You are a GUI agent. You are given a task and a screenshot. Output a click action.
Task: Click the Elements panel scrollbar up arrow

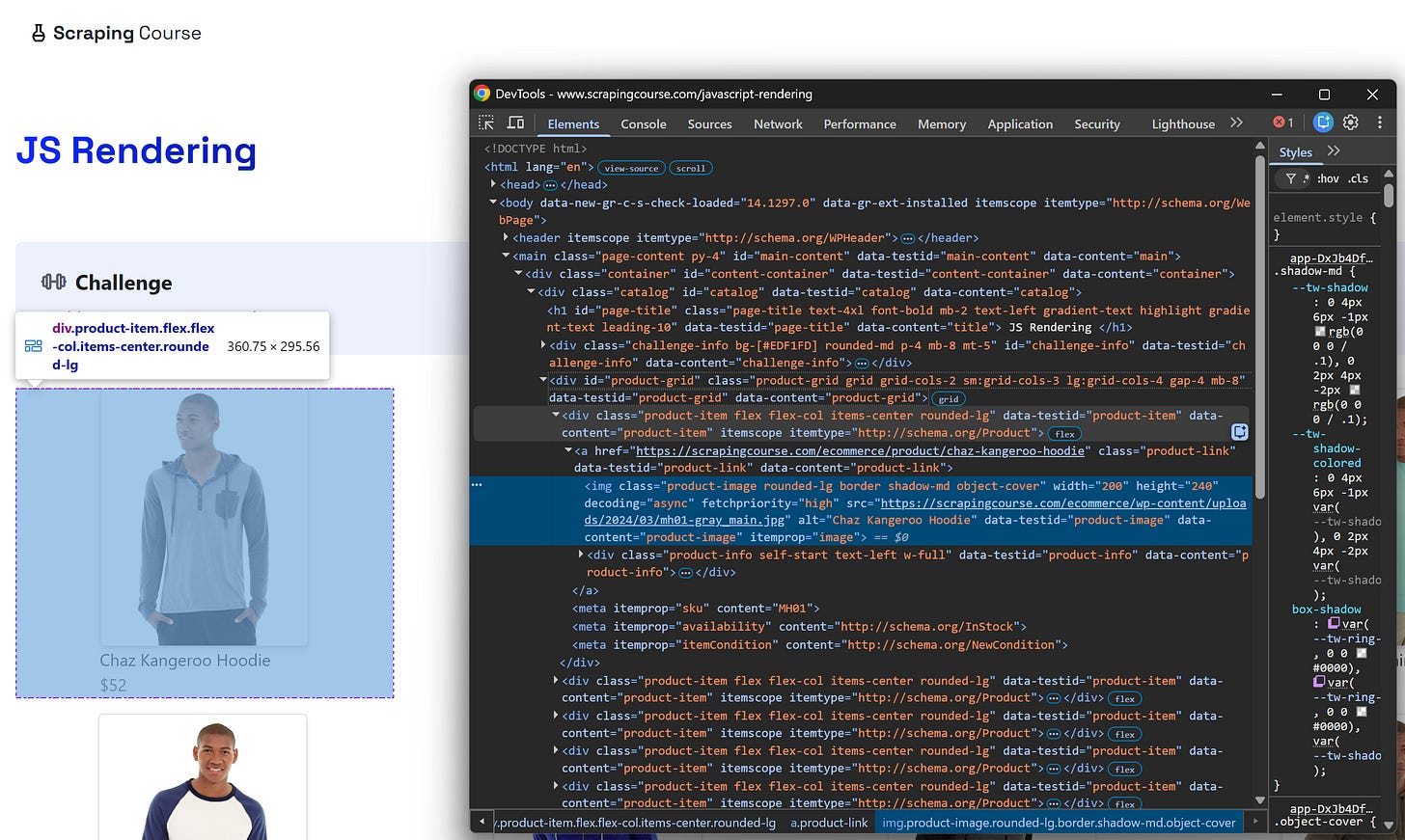(x=1260, y=146)
